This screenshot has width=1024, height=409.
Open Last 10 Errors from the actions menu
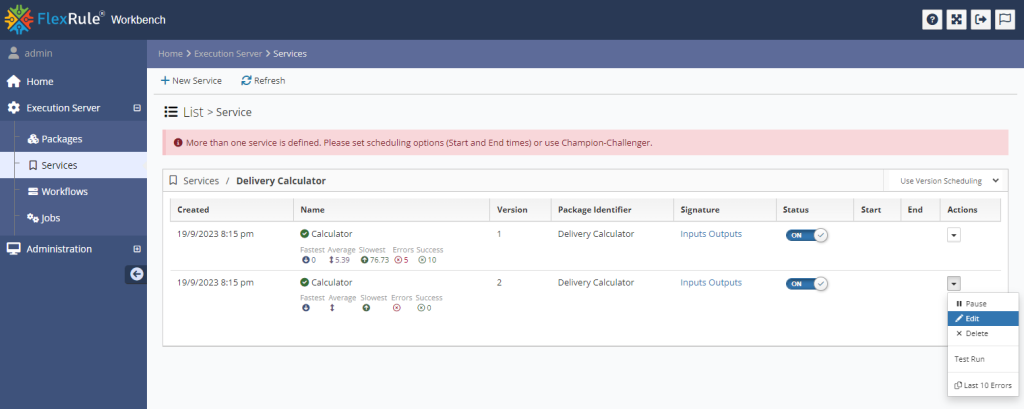click(983, 385)
